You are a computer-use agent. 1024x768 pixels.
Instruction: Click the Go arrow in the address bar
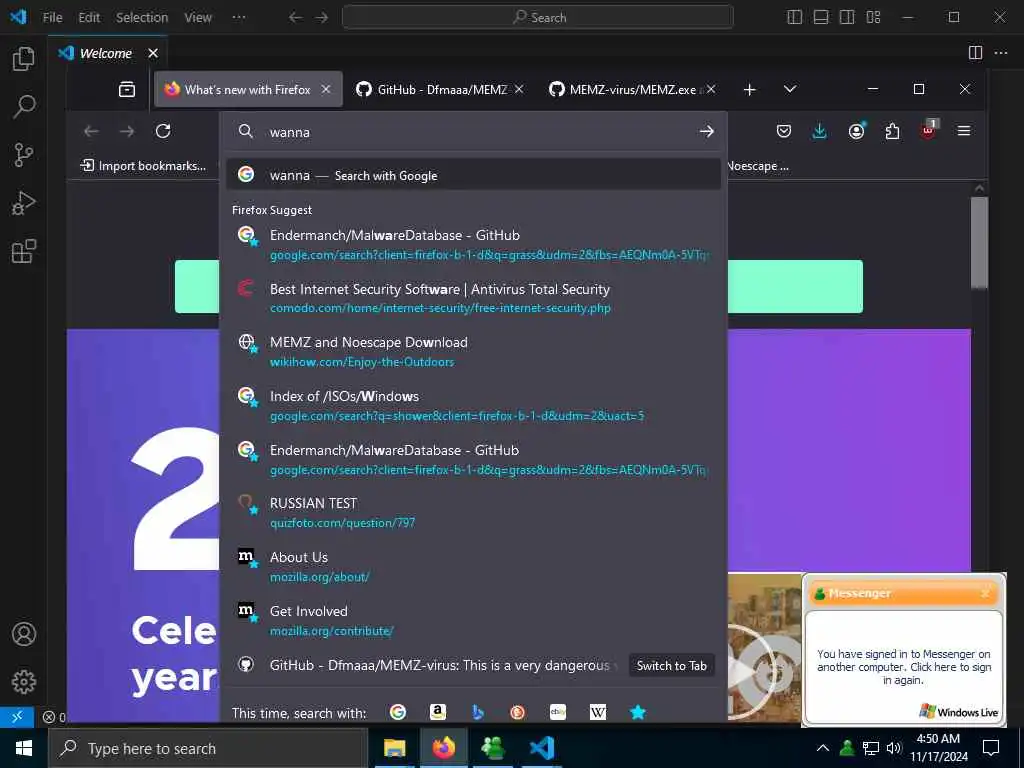tap(707, 132)
